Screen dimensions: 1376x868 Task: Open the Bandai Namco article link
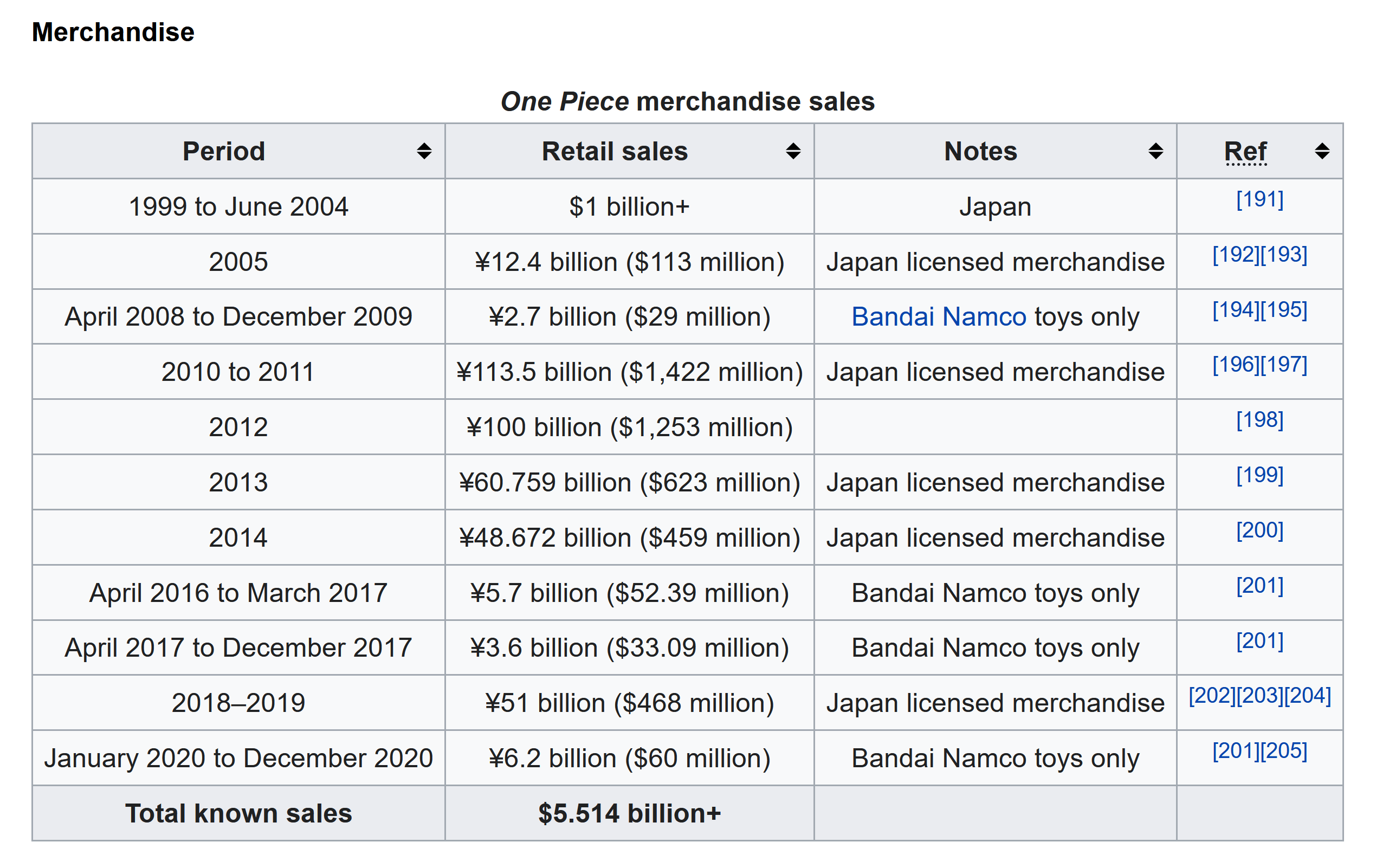coord(939,316)
